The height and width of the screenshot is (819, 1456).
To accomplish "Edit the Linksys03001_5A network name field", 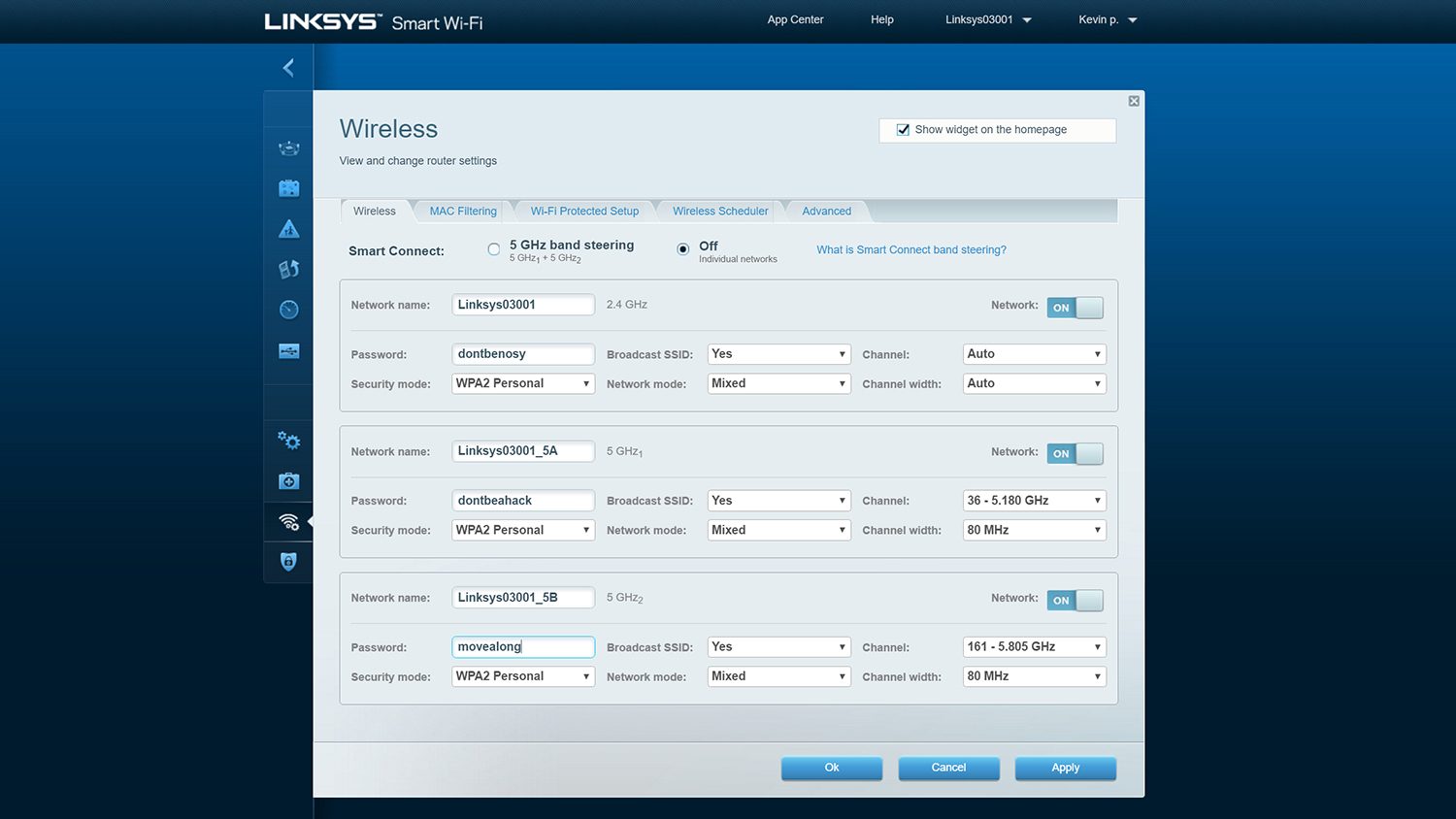I will tap(523, 451).
